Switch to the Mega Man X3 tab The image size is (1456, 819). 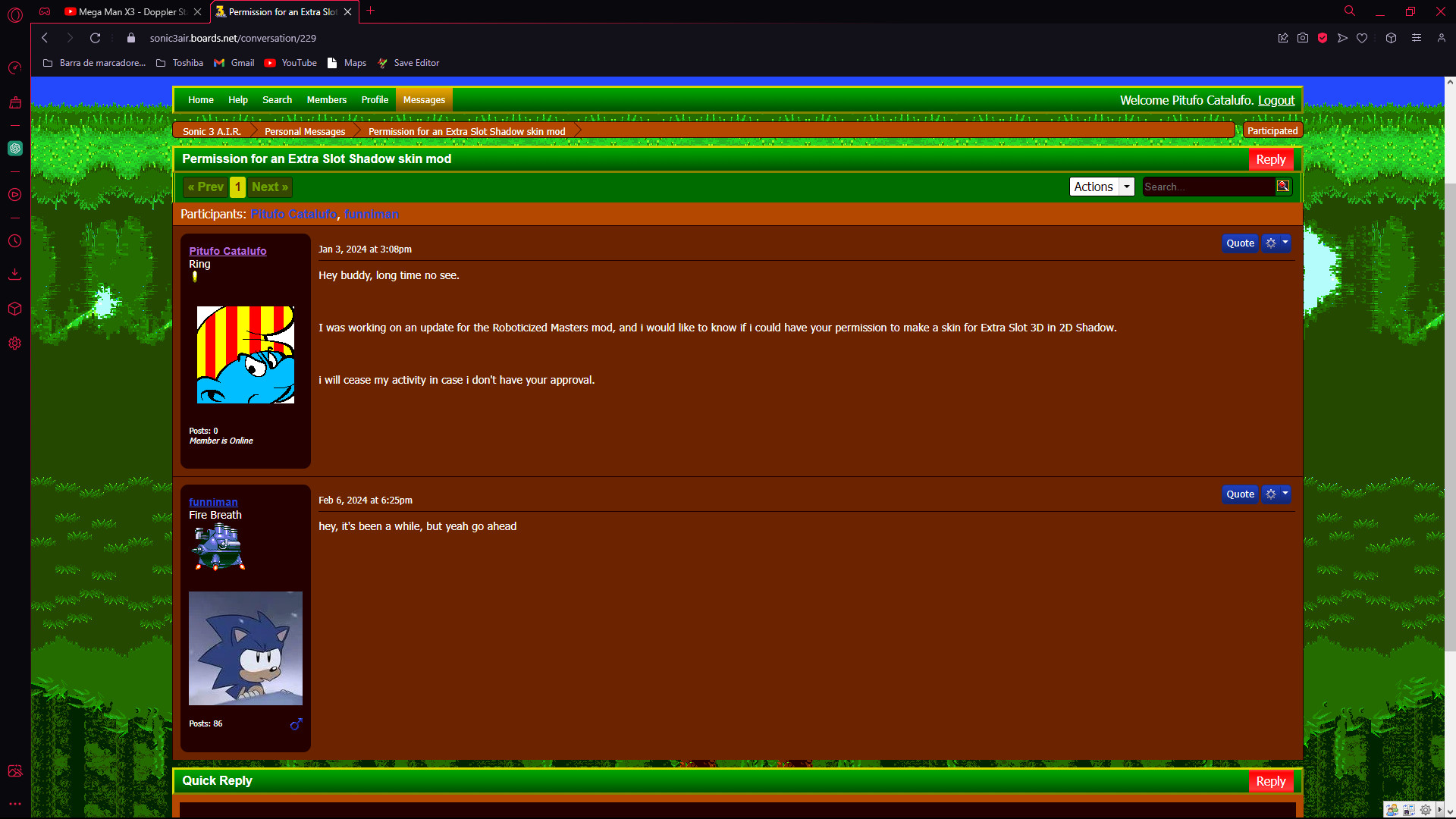coord(129,11)
